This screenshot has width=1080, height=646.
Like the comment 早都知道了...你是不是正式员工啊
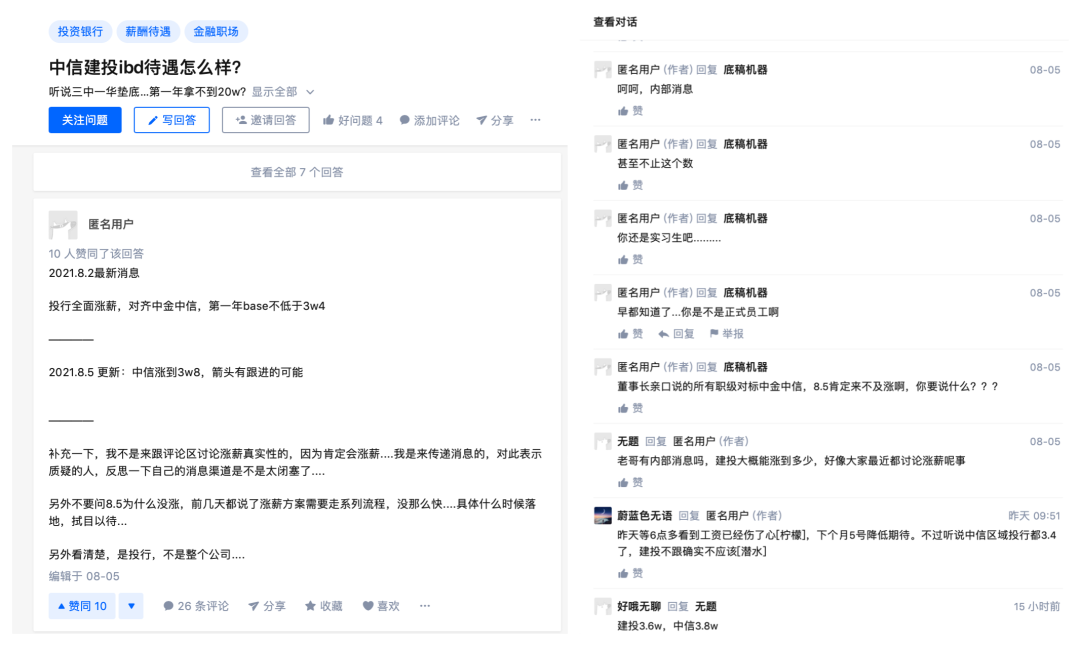point(630,334)
